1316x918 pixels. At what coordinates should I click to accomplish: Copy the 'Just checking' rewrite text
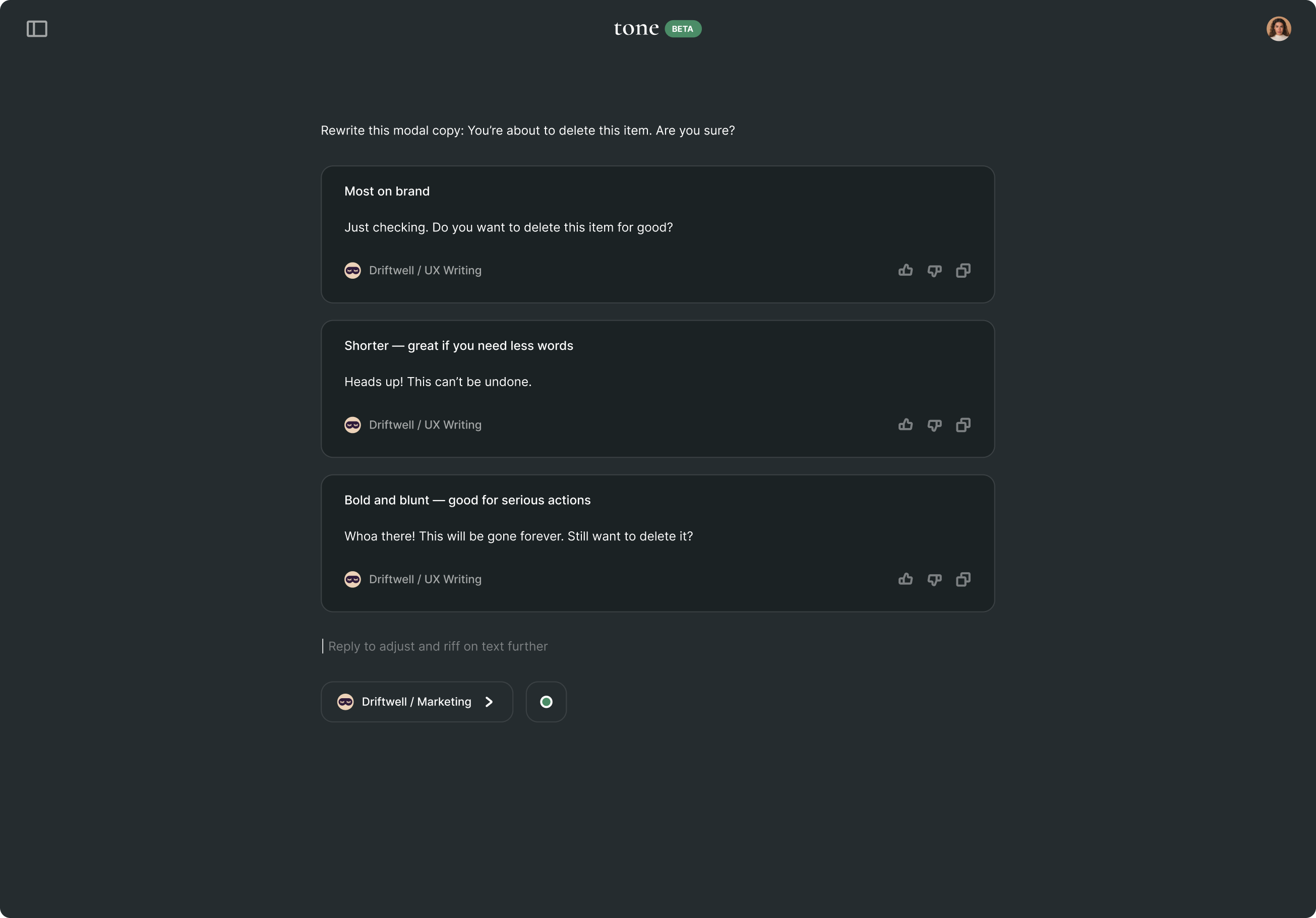click(x=963, y=271)
